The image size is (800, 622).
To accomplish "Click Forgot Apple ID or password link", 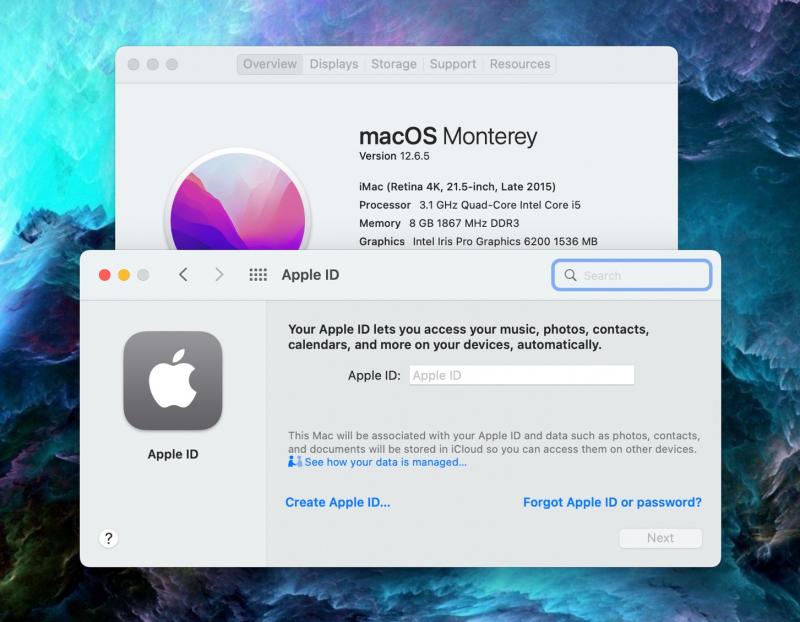I will tap(612, 503).
